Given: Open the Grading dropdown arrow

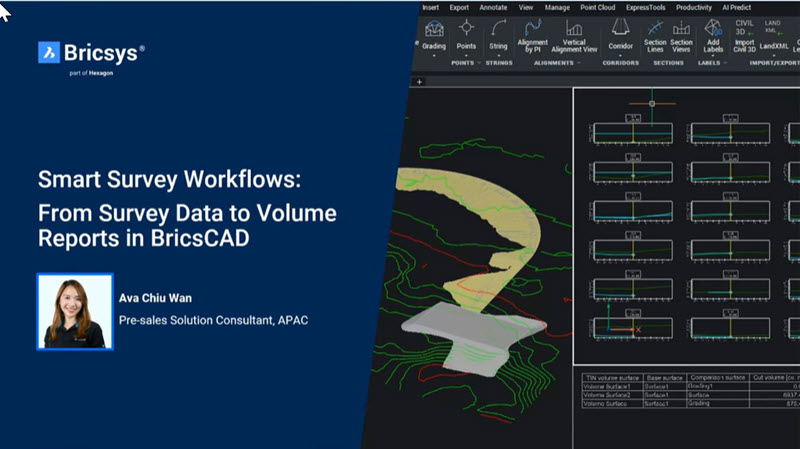Looking at the screenshot, I should coord(434,55).
